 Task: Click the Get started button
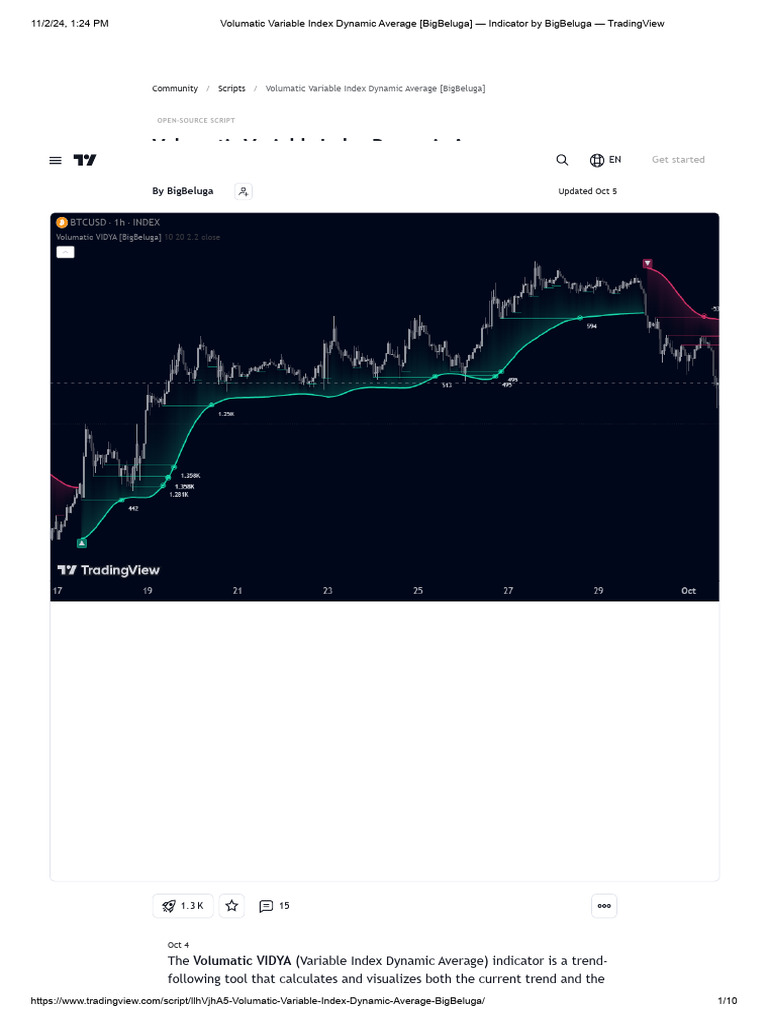pos(678,160)
